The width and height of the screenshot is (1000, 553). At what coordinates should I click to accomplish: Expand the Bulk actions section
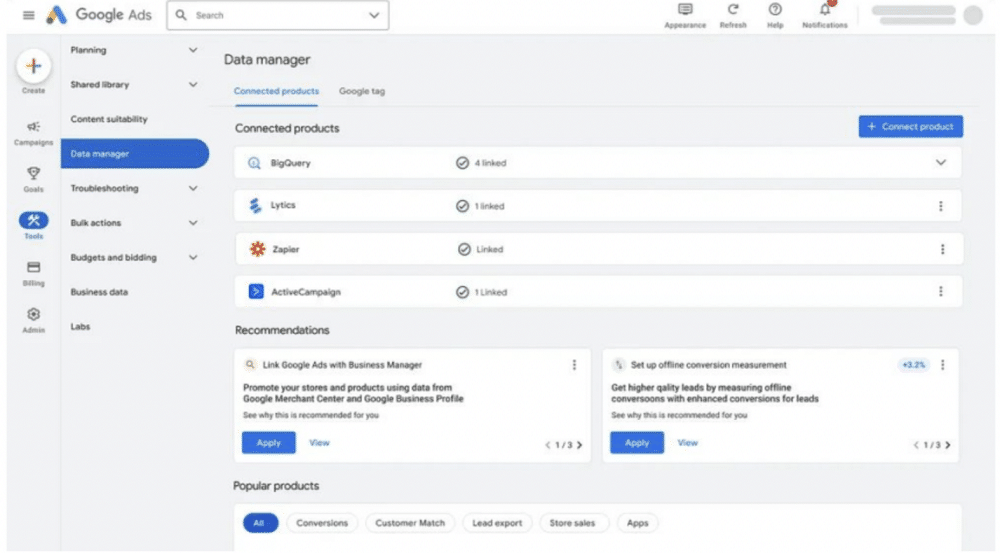[193, 223]
